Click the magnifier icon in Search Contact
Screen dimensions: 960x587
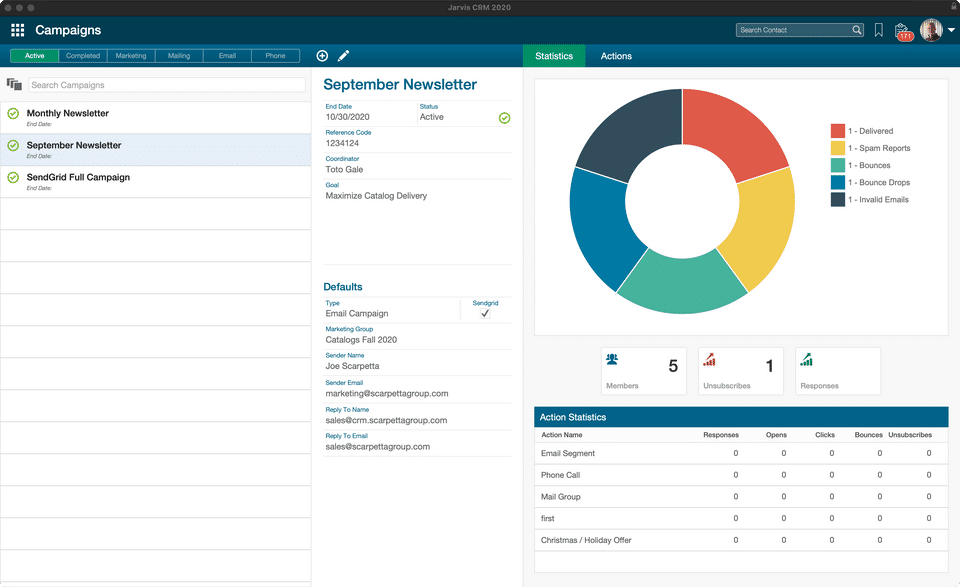pos(857,30)
